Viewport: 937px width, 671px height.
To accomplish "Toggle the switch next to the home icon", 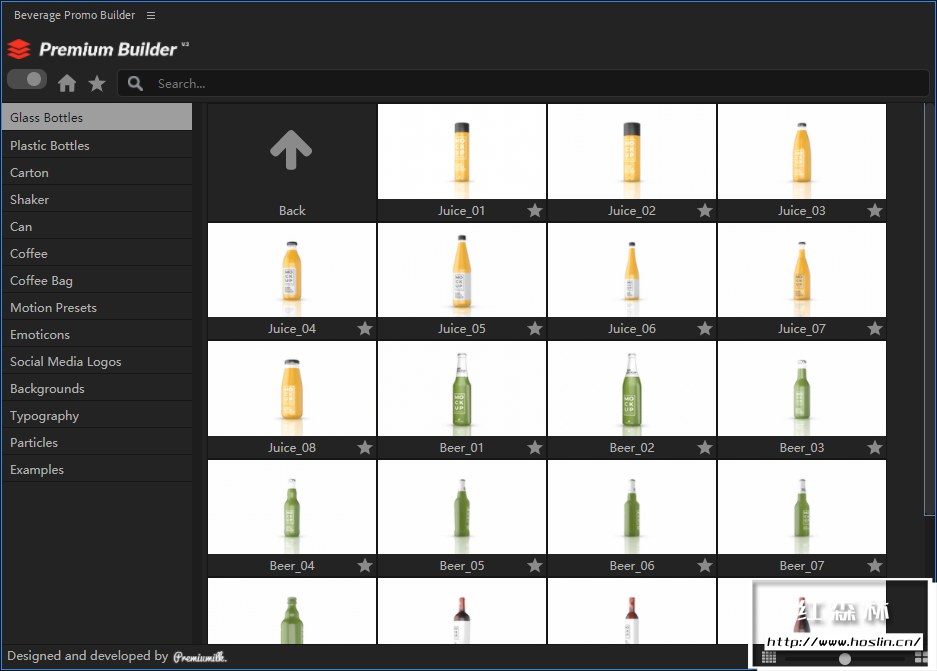I will click(x=27, y=79).
